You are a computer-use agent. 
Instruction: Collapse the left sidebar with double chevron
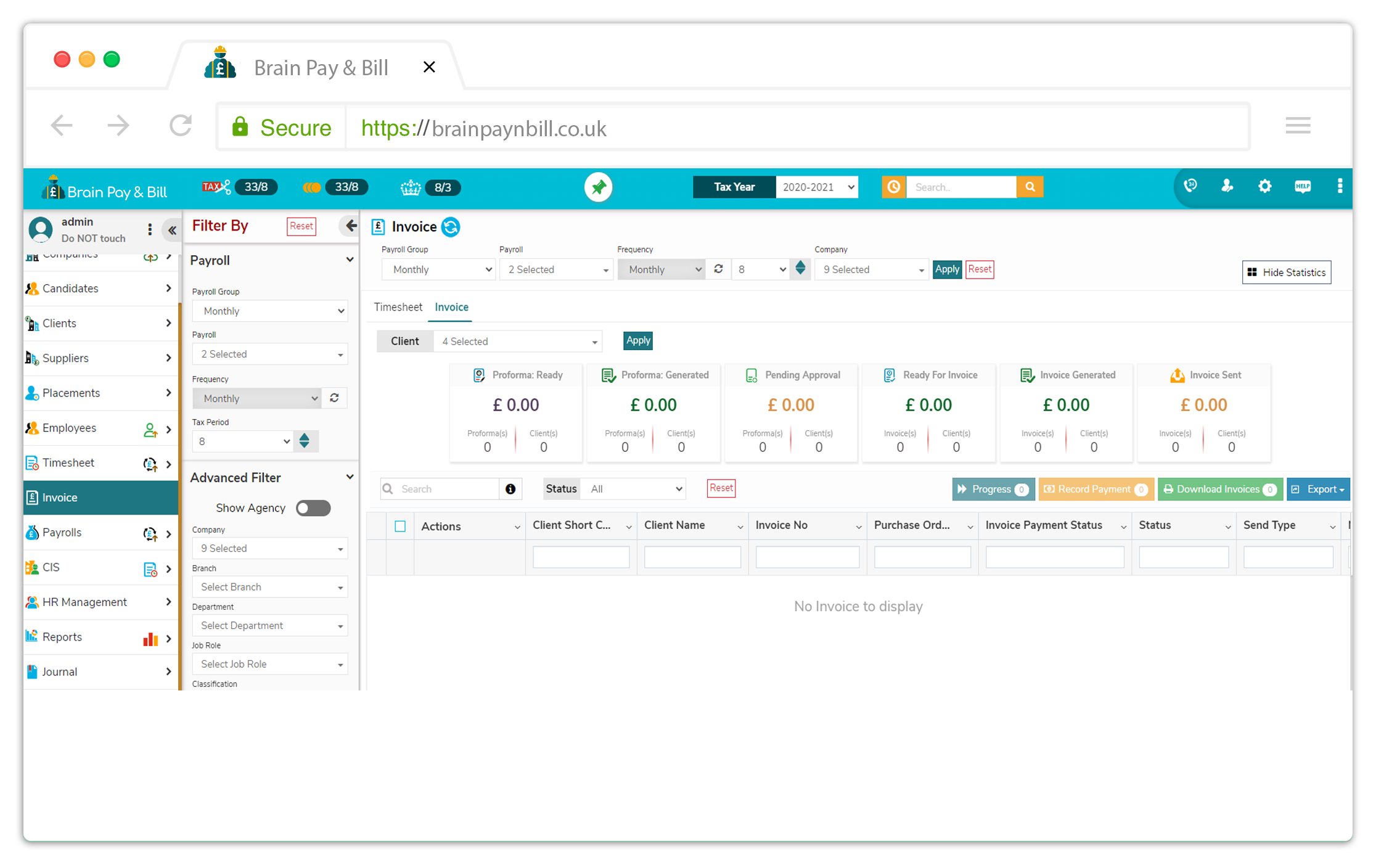[172, 230]
